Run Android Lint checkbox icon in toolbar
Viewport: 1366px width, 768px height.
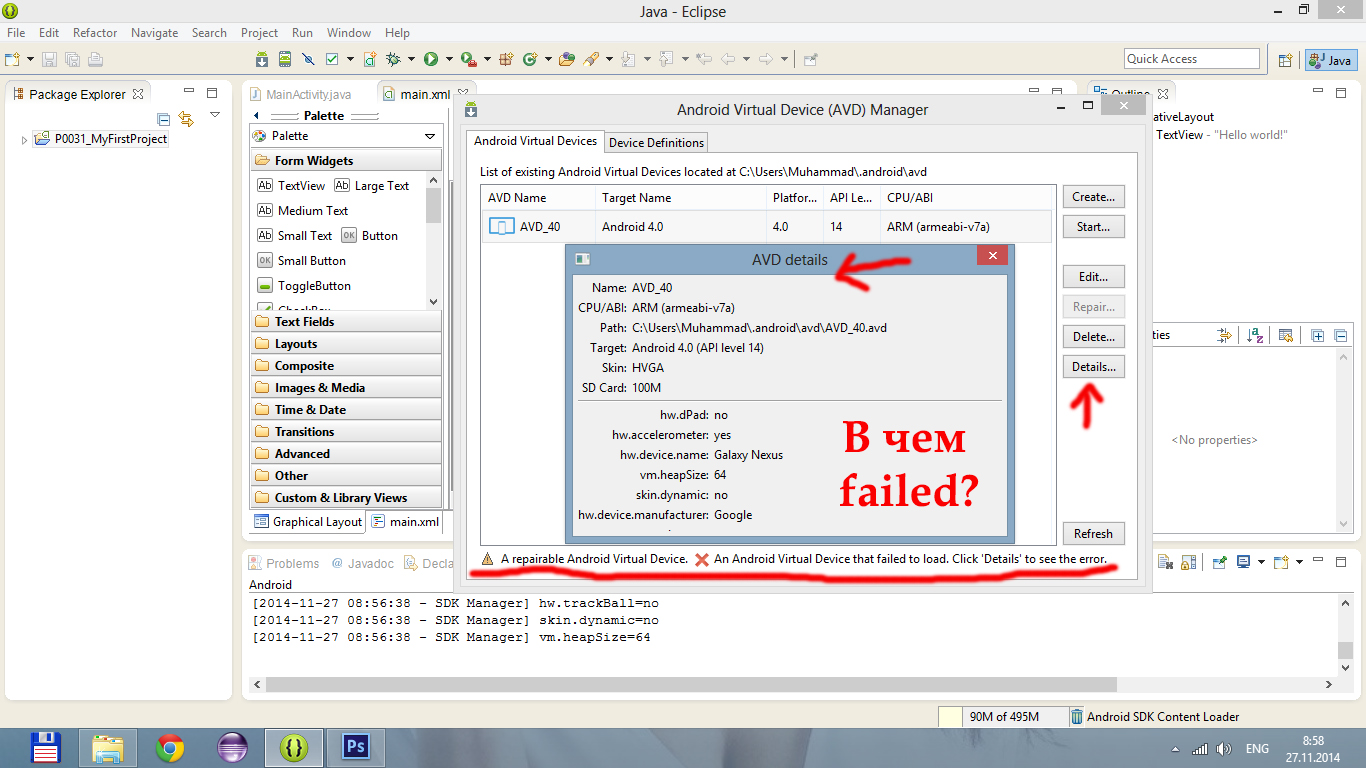coord(333,59)
